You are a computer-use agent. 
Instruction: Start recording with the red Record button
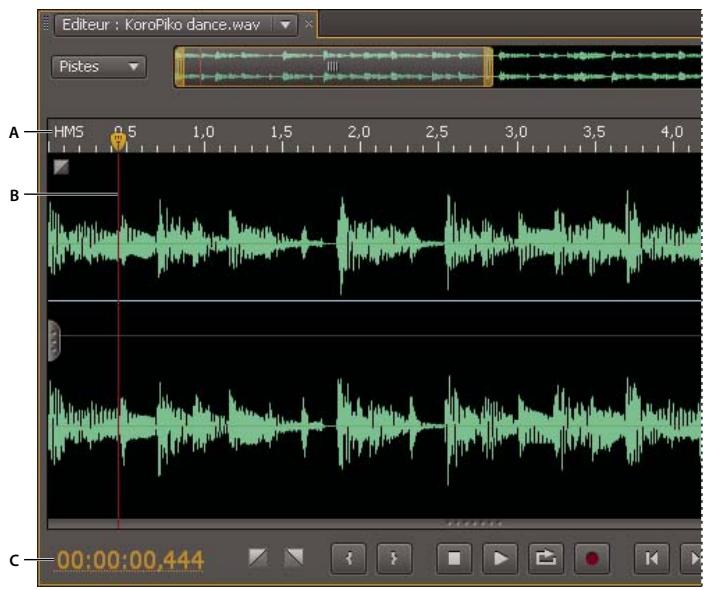click(x=592, y=559)
